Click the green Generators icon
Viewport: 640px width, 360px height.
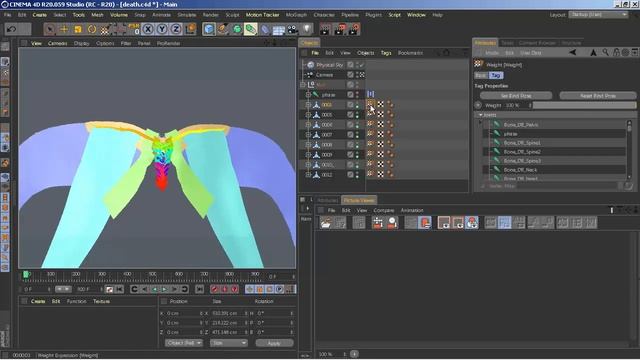[x=237, y=29]
